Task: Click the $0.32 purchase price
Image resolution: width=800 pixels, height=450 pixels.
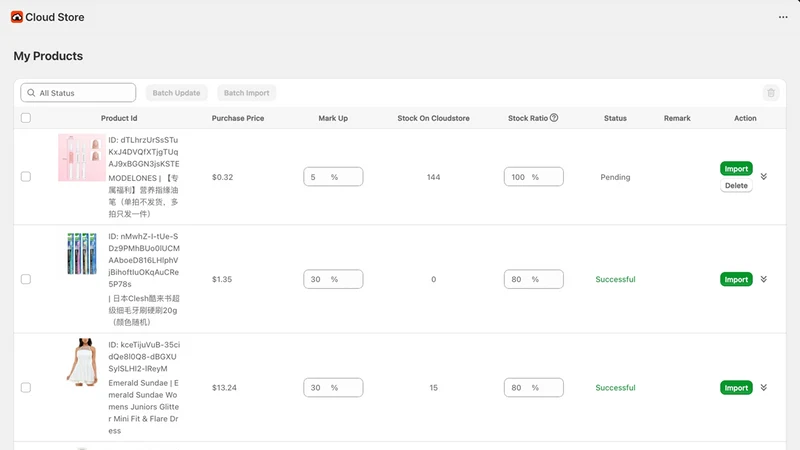Action: pyautogui.click(x=222, y=177)
